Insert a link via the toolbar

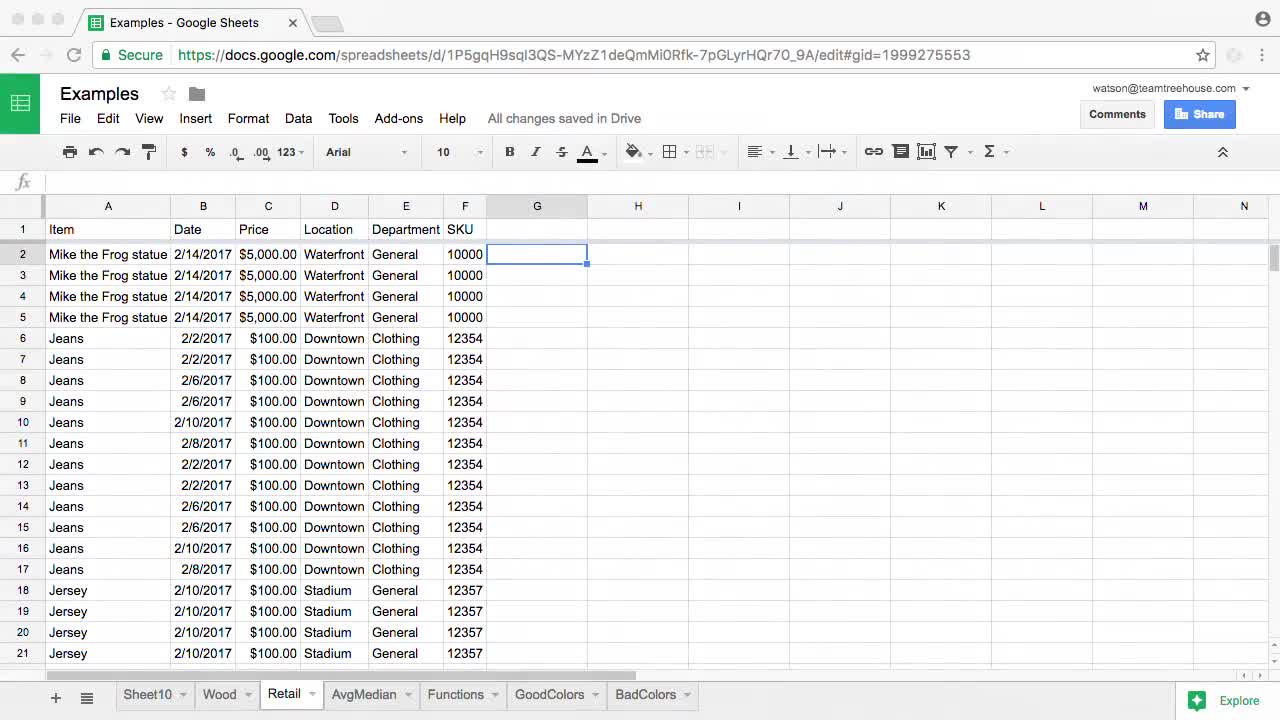(x=873, y=151)
